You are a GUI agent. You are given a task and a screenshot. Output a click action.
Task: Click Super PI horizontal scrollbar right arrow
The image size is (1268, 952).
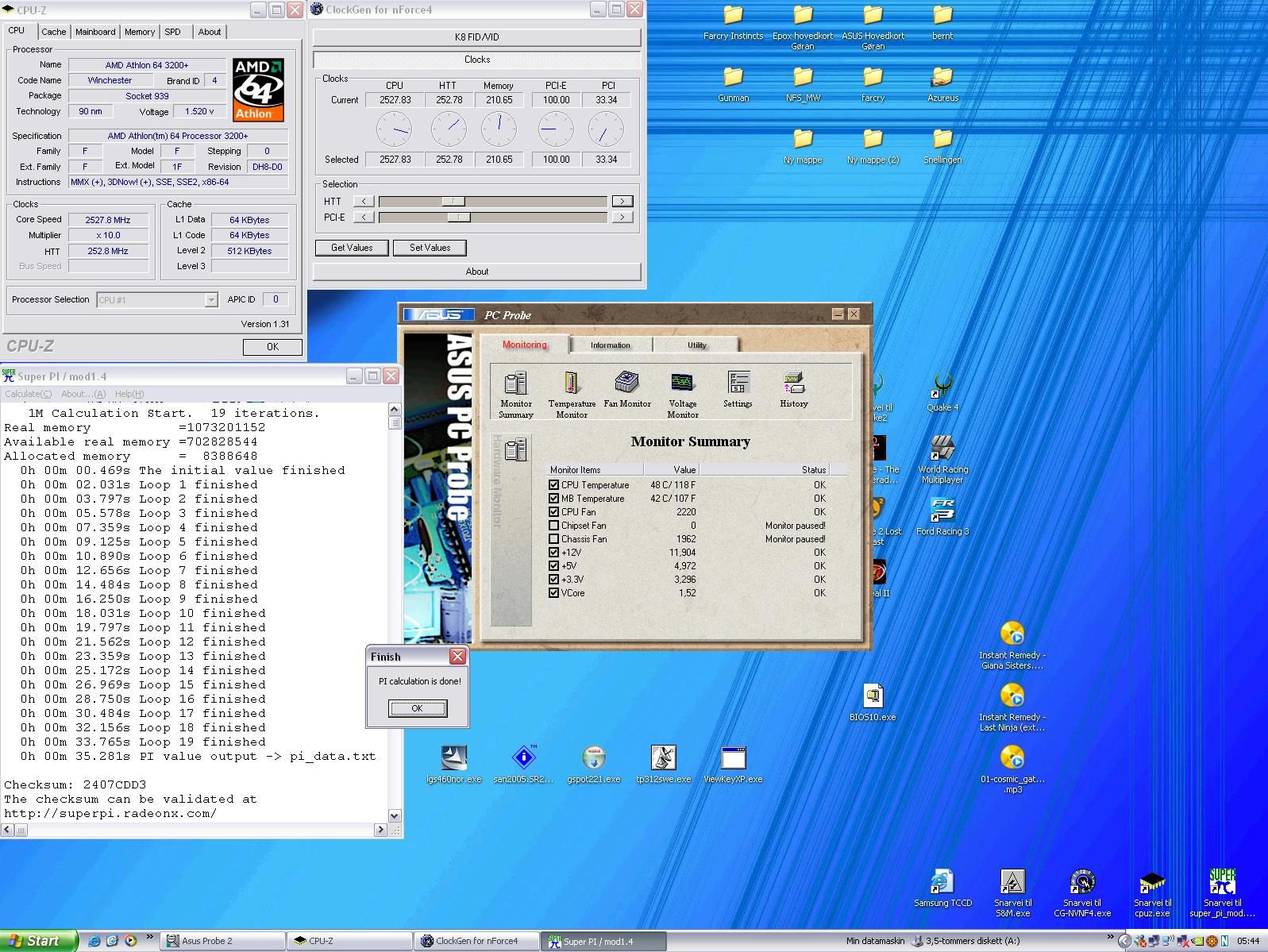[380, 830]
